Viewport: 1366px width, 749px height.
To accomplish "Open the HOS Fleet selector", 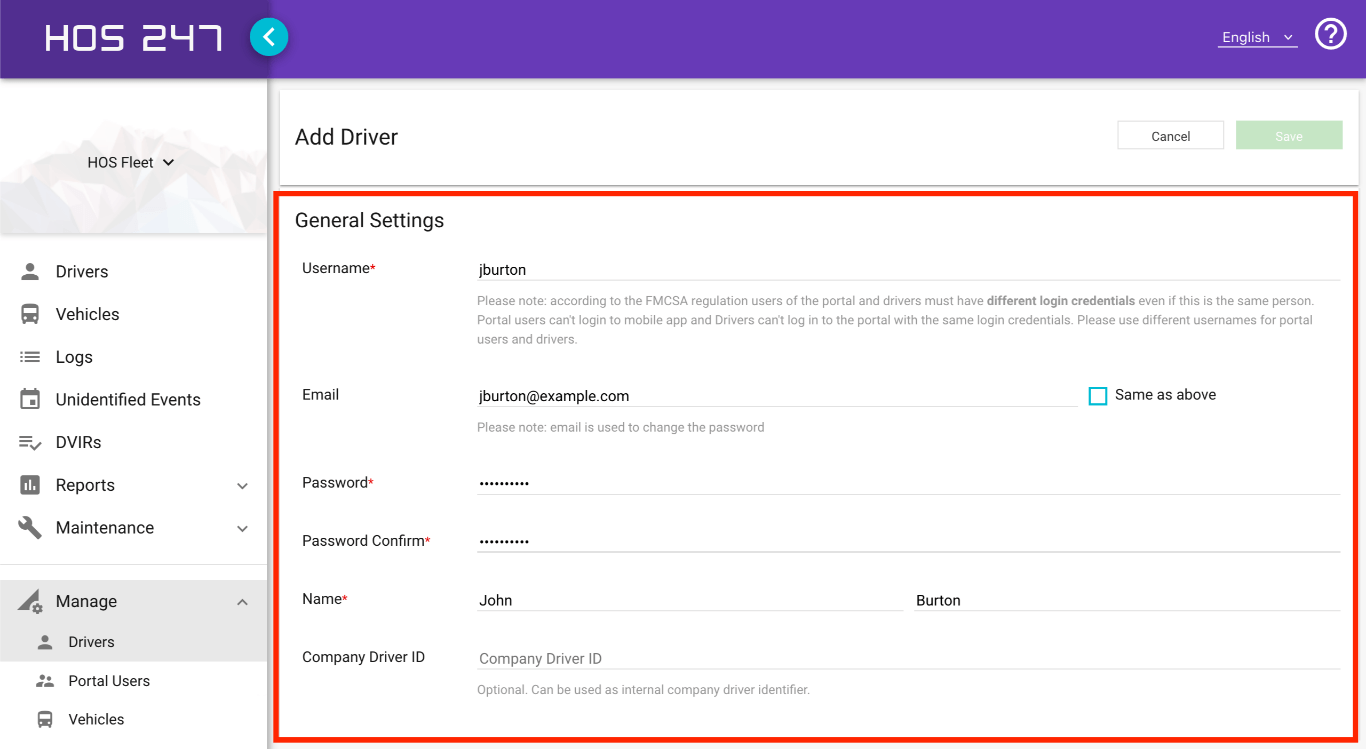I will pyautogui.click(x=130, y=161).
